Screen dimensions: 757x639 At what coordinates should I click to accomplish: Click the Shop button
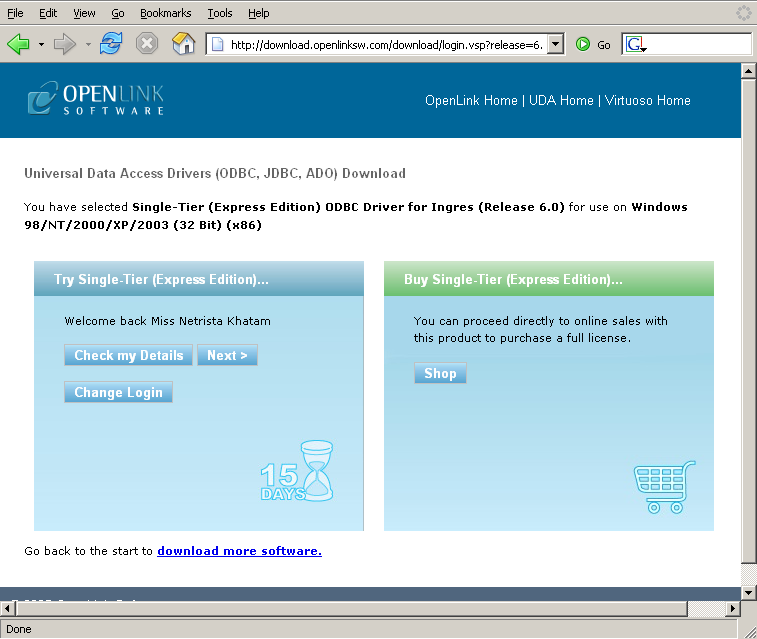coord(440,373)
